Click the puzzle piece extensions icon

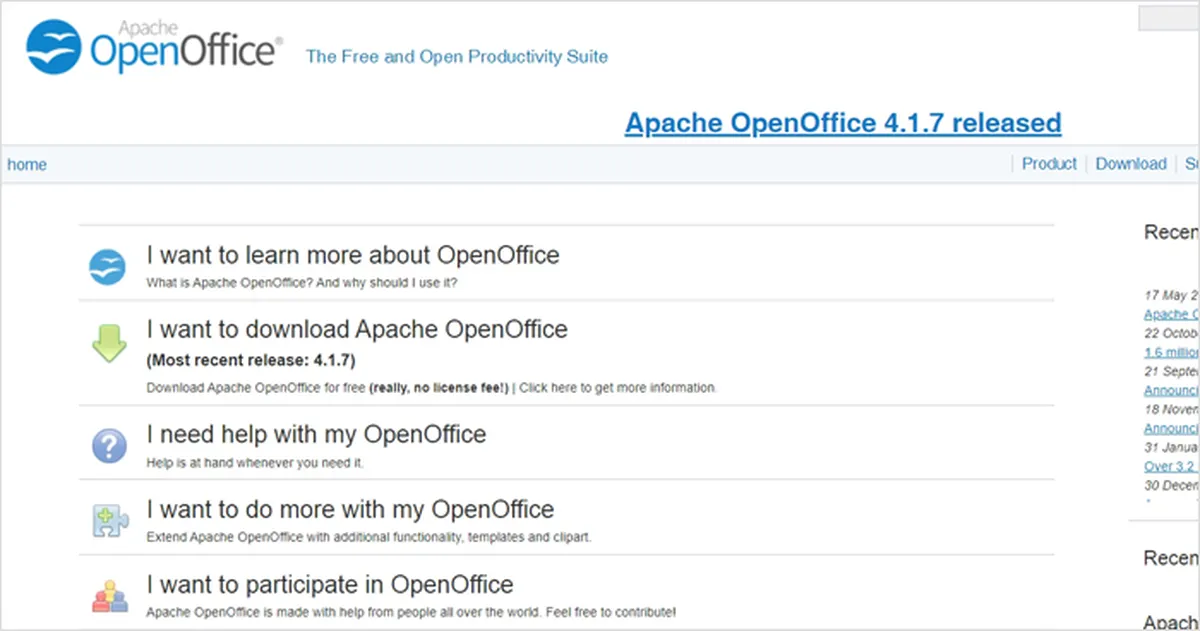coord(109,521)
